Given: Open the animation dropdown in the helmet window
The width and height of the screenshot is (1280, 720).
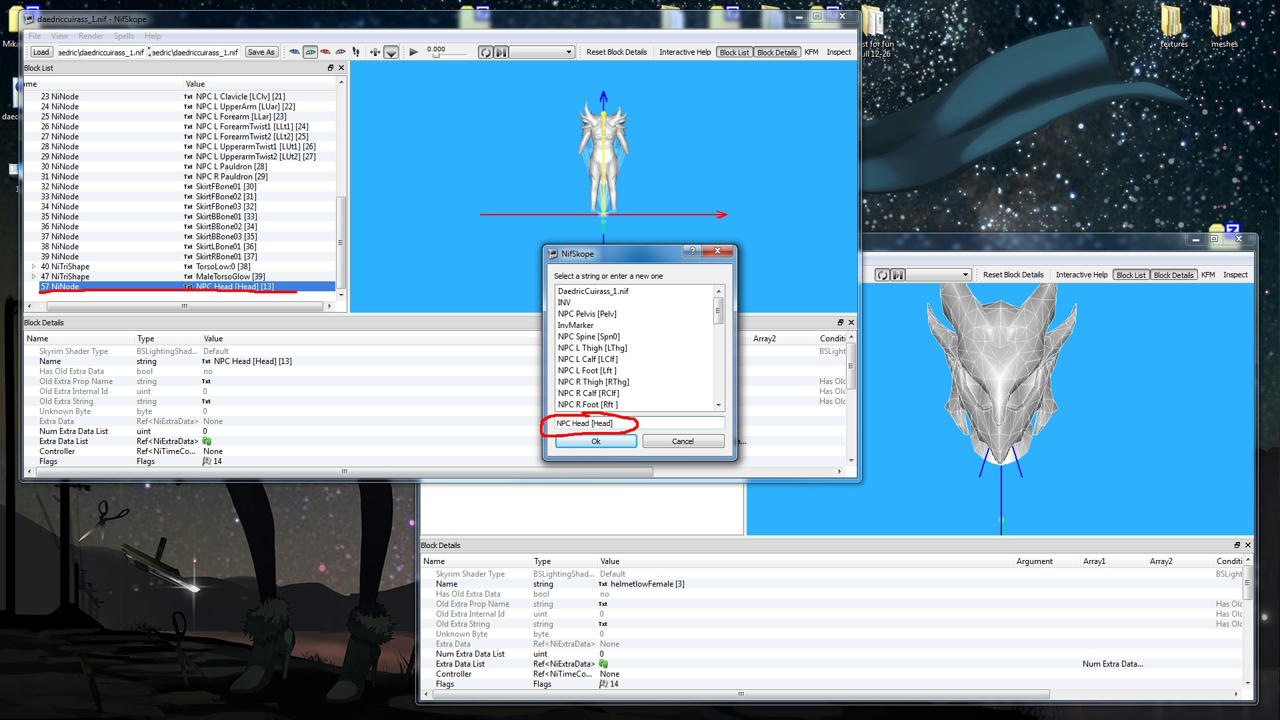Looking at the screenshot, I should [939, 275].
